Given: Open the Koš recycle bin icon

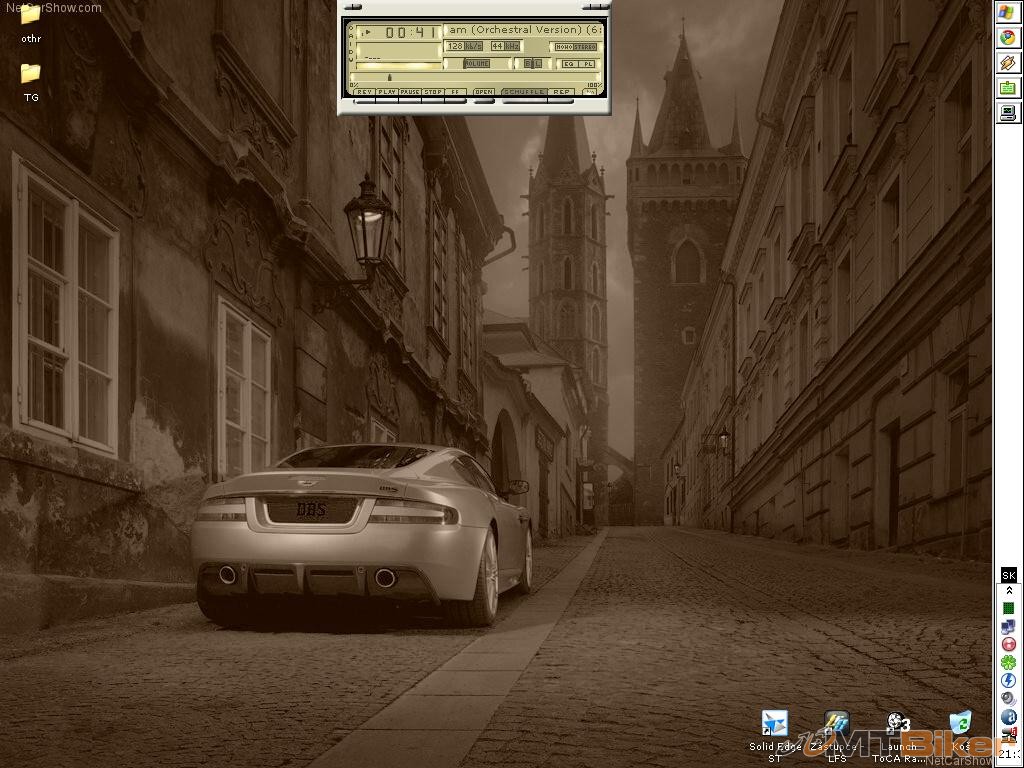Looking at the screenshot, I should tap(960, 723).
